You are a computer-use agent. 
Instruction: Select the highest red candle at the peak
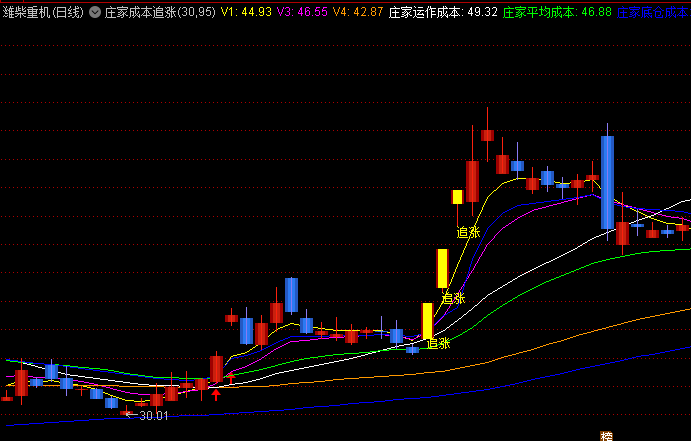coord(487,135)
